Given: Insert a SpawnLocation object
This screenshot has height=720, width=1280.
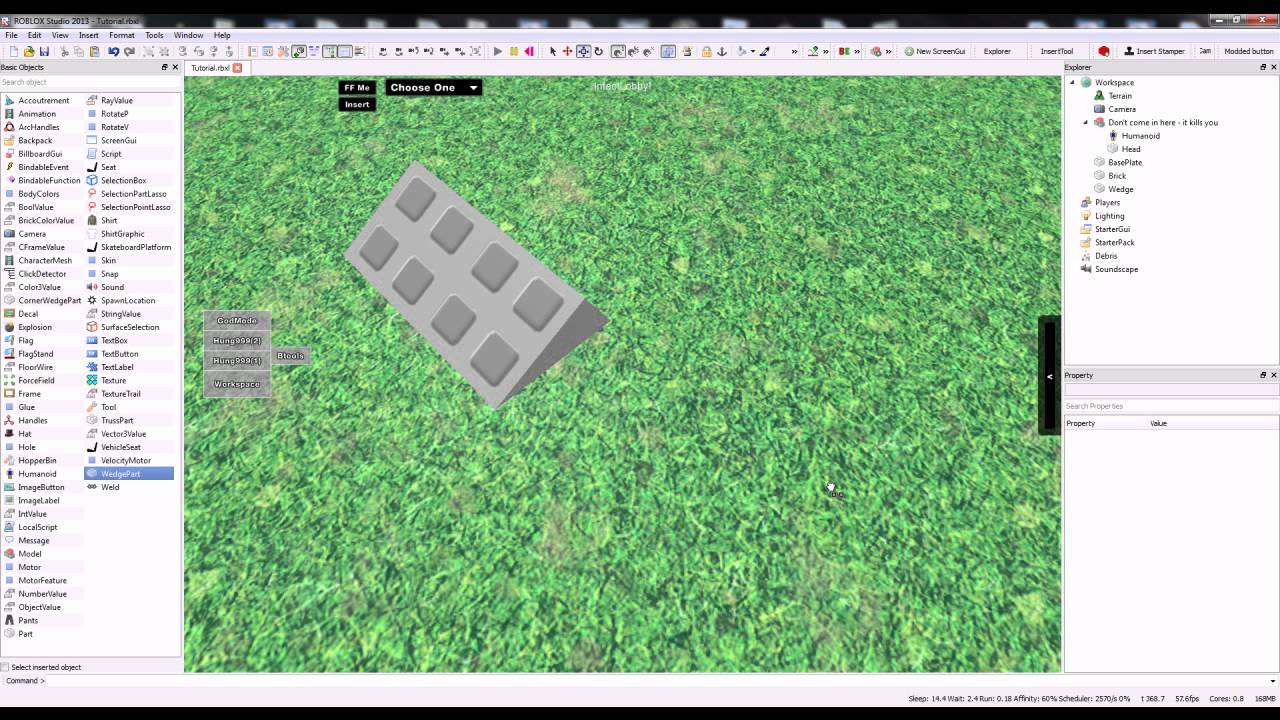Looking at the screenshot, I should tap(128, 300).
